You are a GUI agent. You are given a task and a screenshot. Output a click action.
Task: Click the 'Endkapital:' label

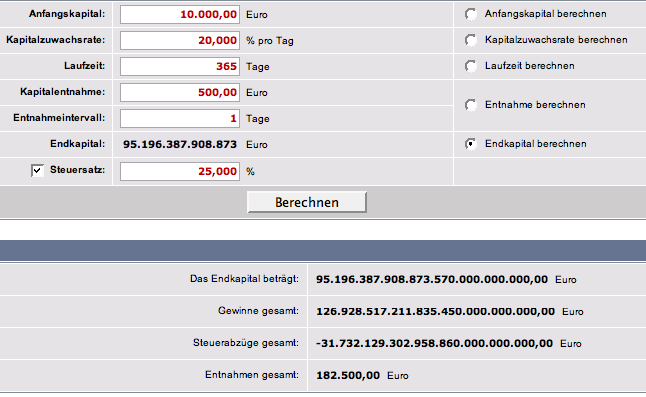point(78,144)
